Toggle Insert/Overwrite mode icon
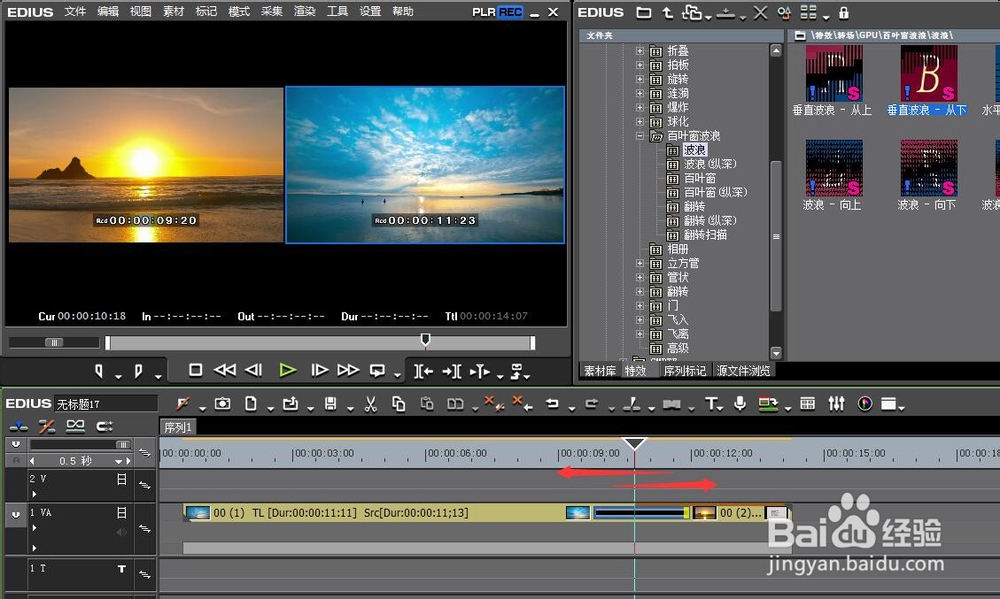This screenshot has height=599, width=1000. tap(18, 425)
